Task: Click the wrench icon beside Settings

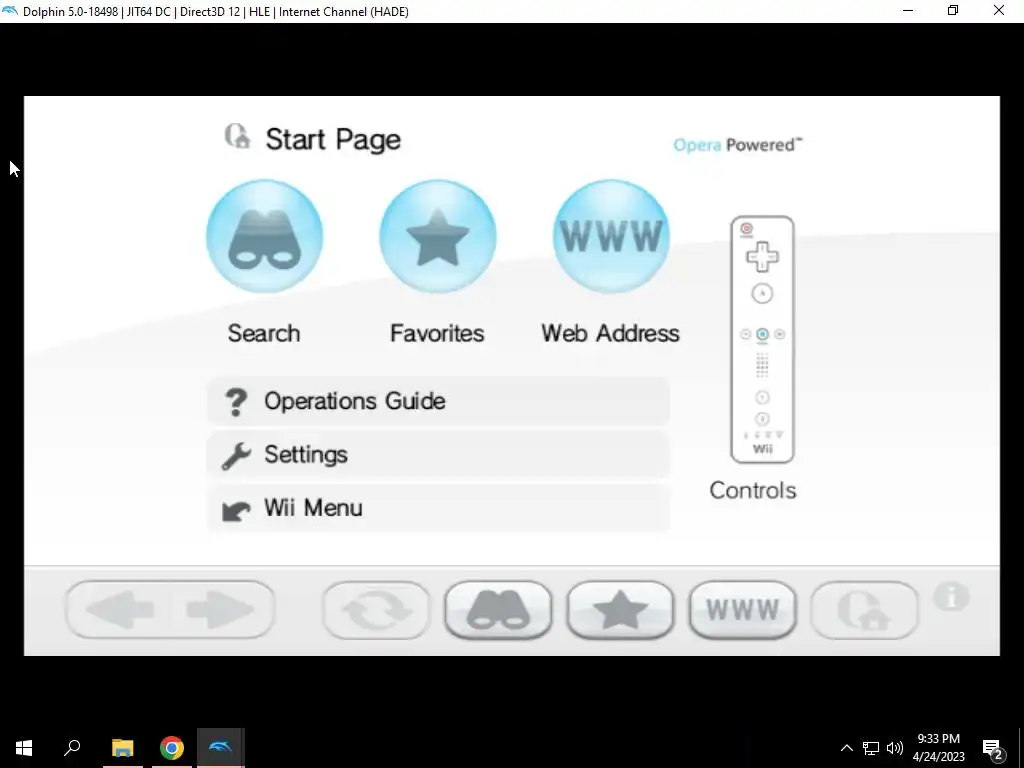Action: pyautogui.click(x=236, y=456)
